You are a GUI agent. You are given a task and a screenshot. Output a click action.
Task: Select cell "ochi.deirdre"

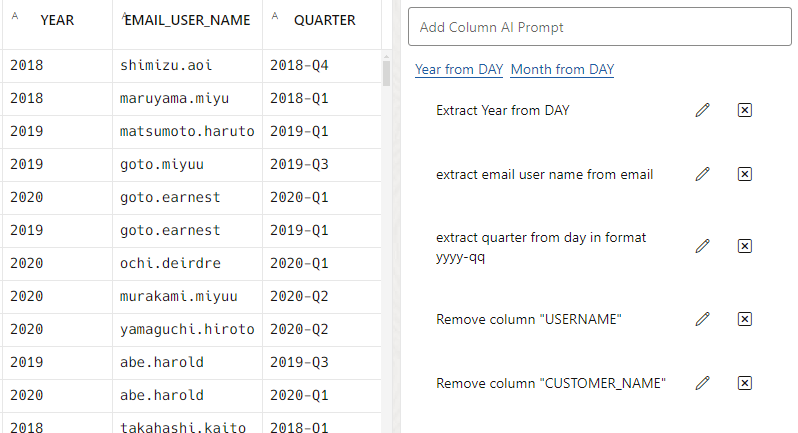pyautogui.click(x=187, y=264)
